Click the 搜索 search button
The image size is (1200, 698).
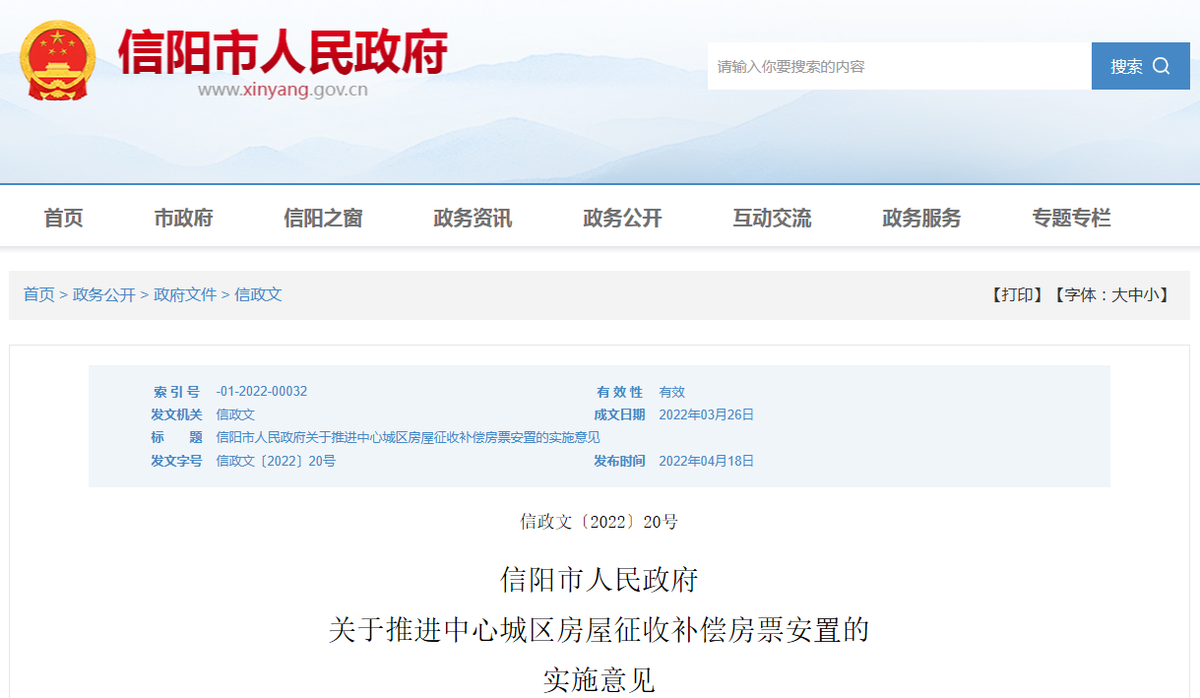pyautogui.click(x=1140, y=66)
